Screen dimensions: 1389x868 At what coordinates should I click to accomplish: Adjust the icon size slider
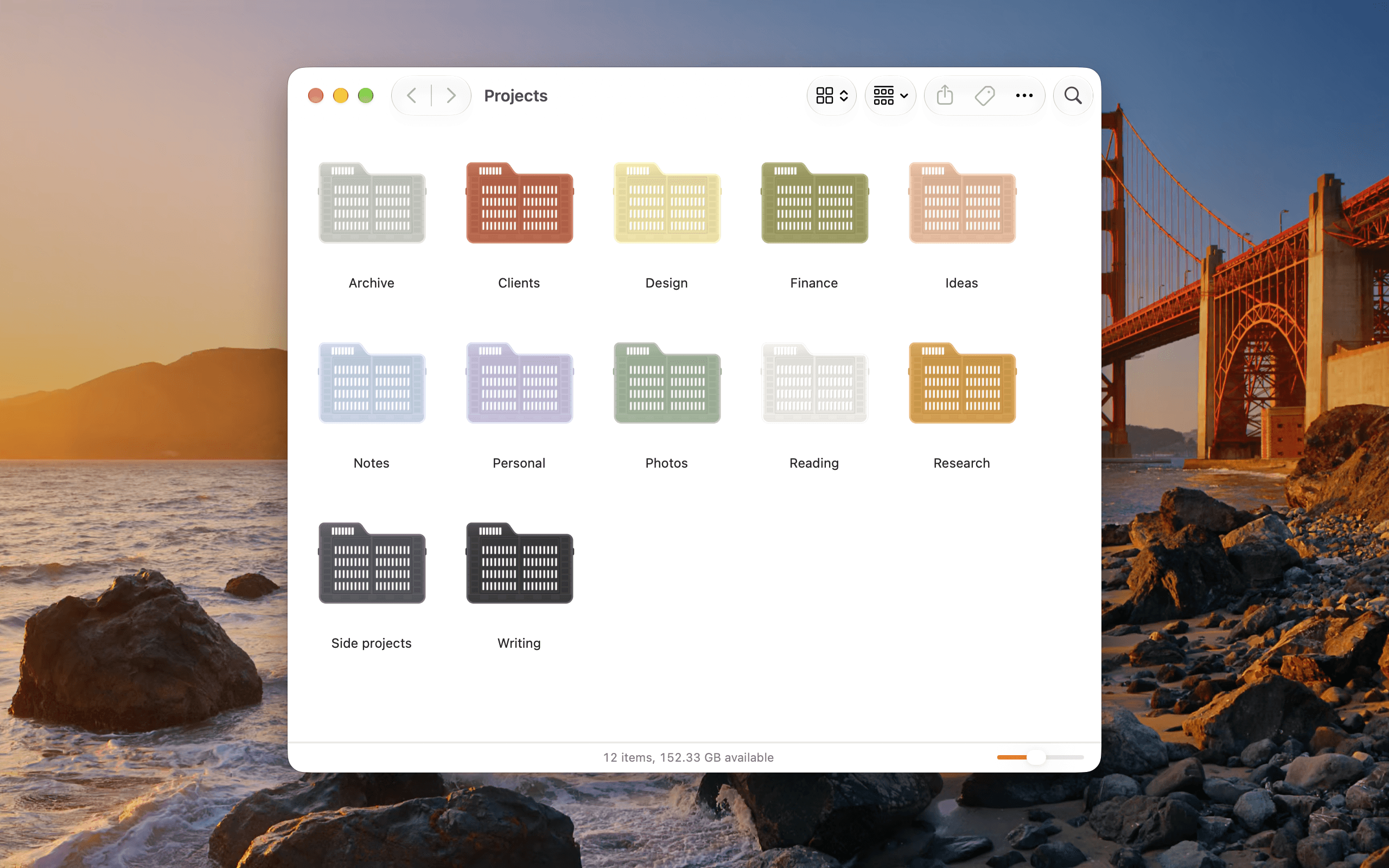point(1040,757)
